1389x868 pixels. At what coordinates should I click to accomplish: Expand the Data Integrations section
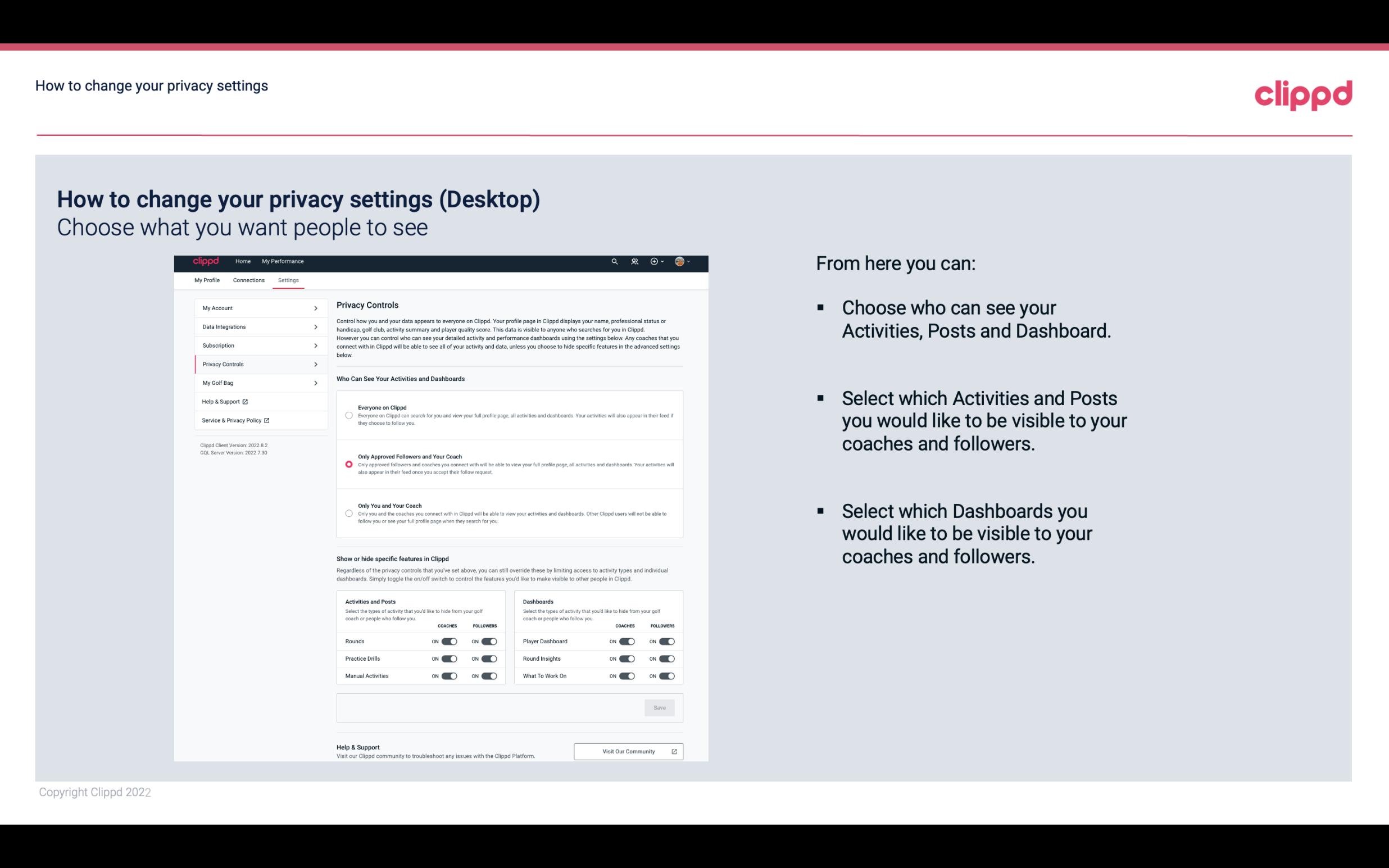coord(256,326)
